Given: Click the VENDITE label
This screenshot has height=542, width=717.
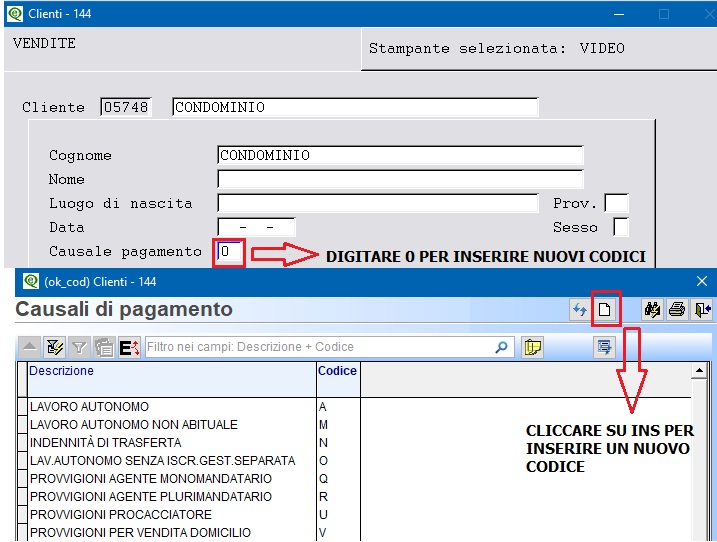Looking at the screenshot, I should (x=44, y=43).
